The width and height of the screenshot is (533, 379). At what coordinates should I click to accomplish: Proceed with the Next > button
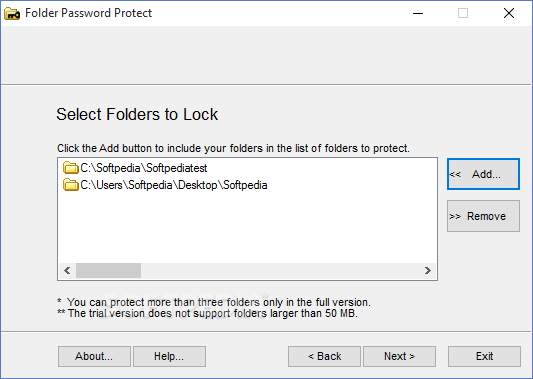[x=399, y=356]
